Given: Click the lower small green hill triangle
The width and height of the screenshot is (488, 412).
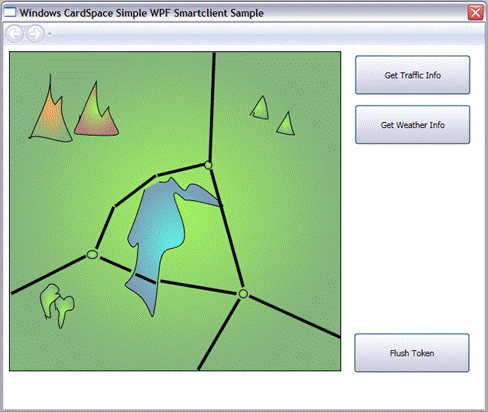Looking at the screenshot, I should 286,124.
